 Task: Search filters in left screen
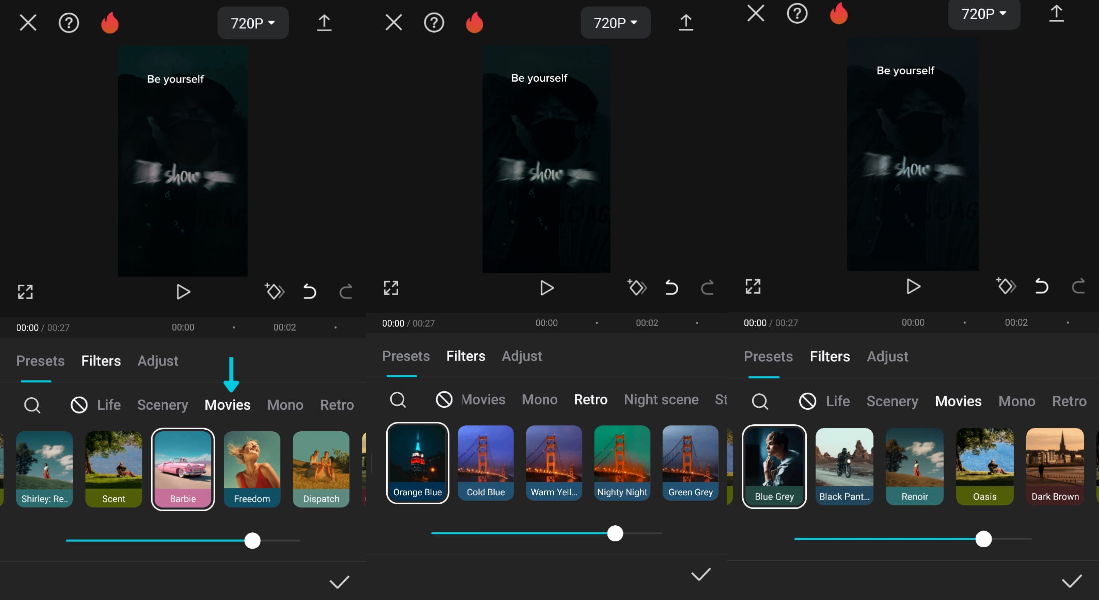pos(32,405)
